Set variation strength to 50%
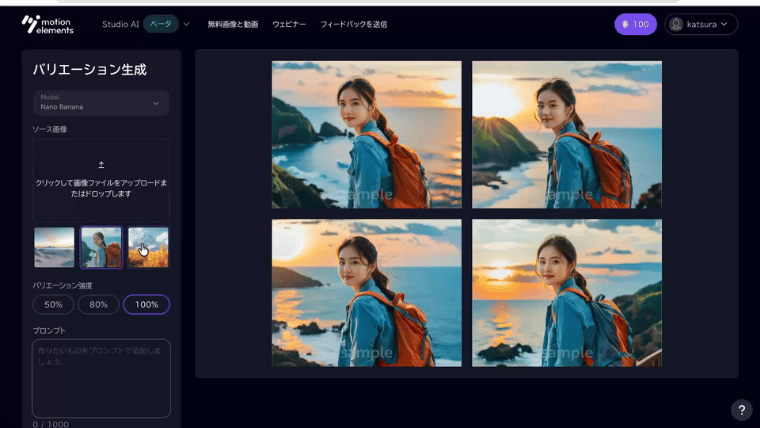 click(53, 304)
